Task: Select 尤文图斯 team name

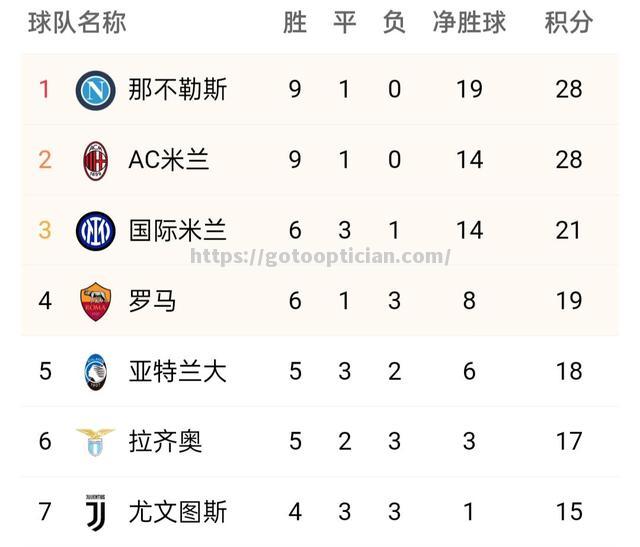Action: 178,512
